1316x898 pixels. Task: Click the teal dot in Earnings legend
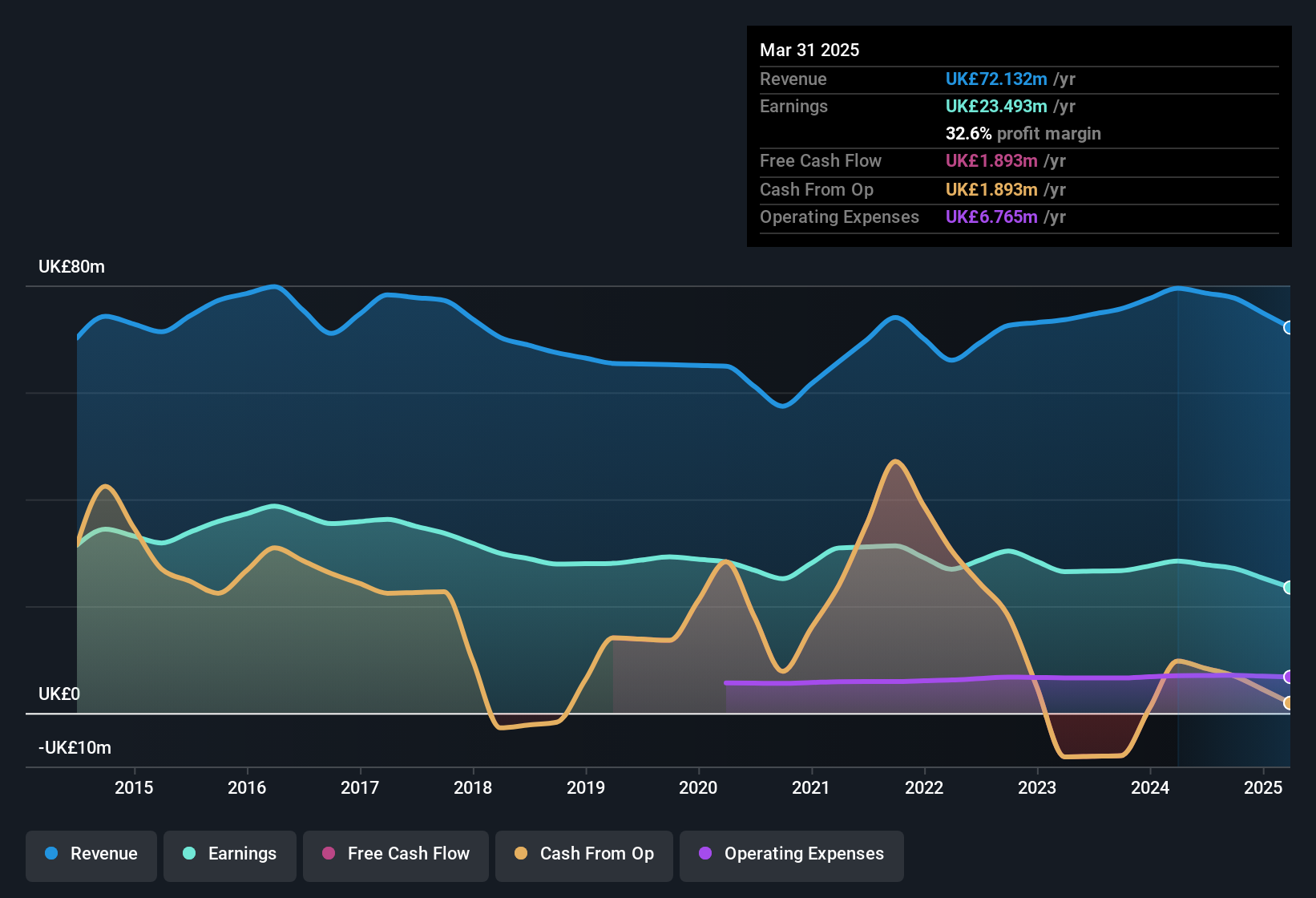189,853
